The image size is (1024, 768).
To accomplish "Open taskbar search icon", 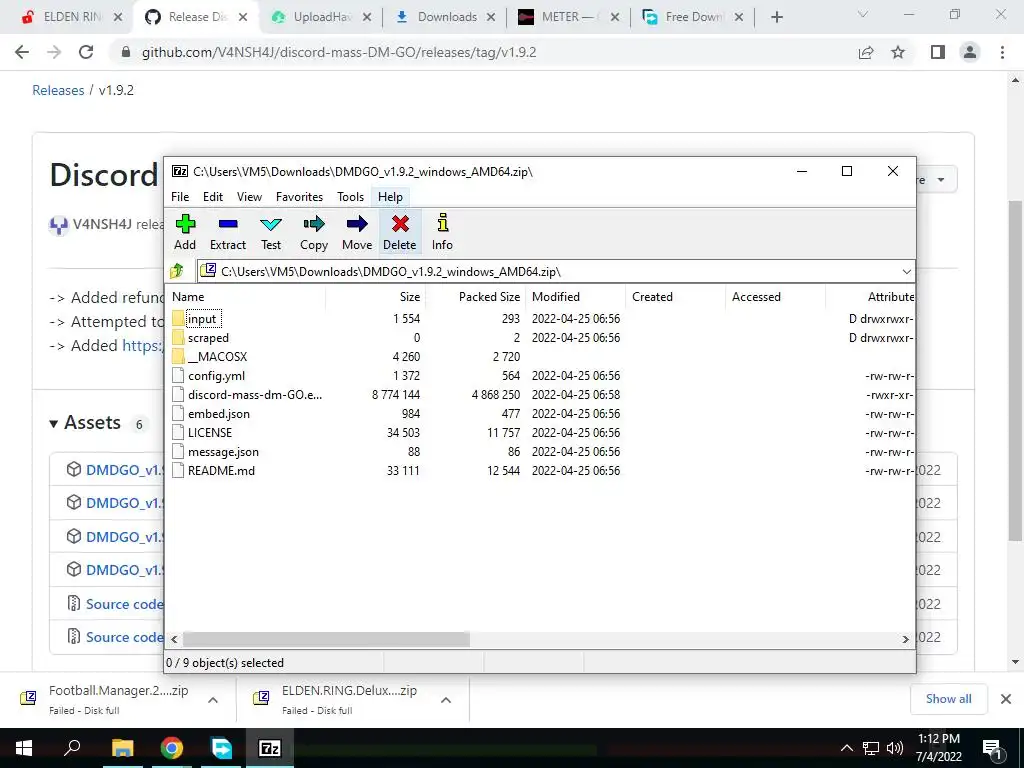I will click(72, 748).
